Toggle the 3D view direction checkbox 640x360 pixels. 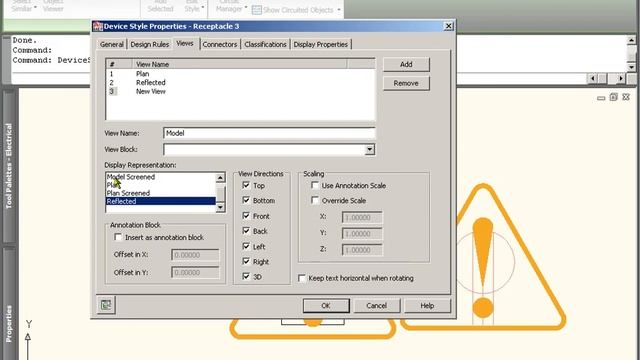pos(246,276)
